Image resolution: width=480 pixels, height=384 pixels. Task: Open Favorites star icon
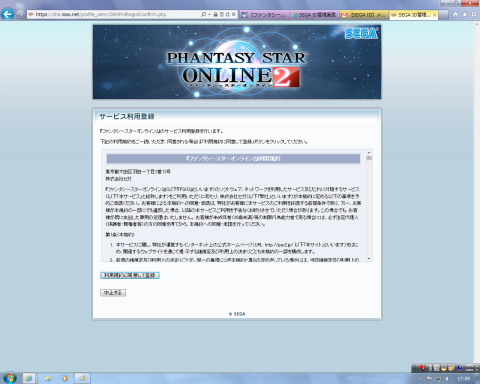pyautogui.click(x=465, y=14)
